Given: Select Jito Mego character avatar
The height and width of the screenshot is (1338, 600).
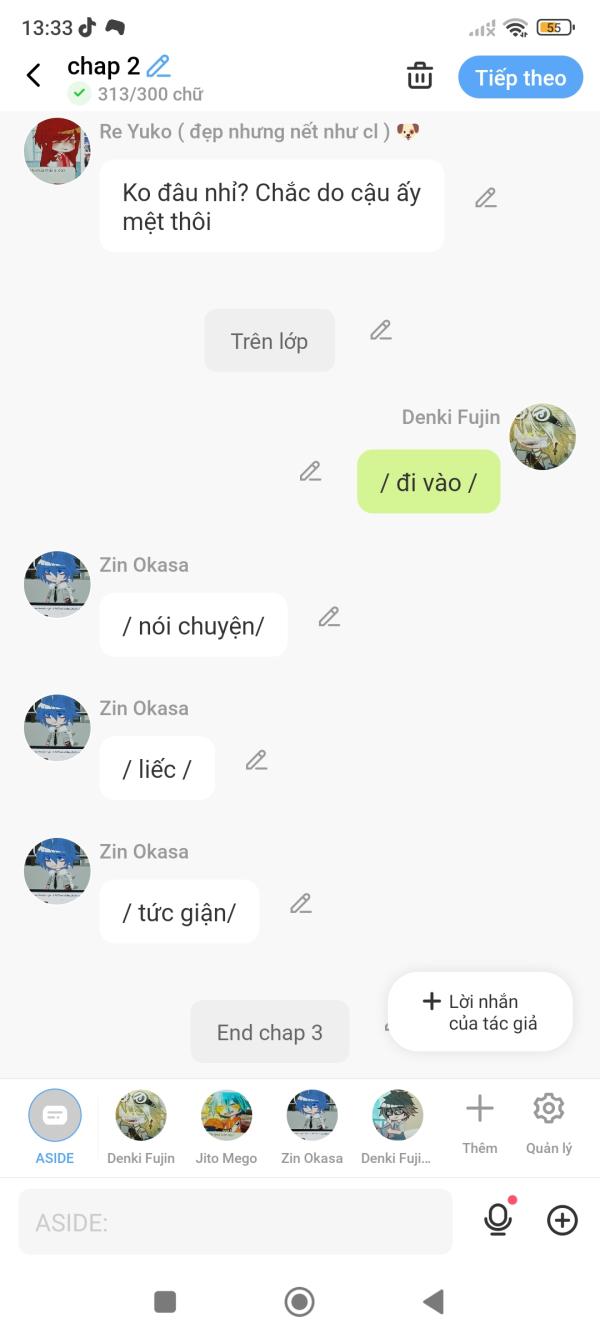Looking at the screenshot, I should [x=226, y=1127].
